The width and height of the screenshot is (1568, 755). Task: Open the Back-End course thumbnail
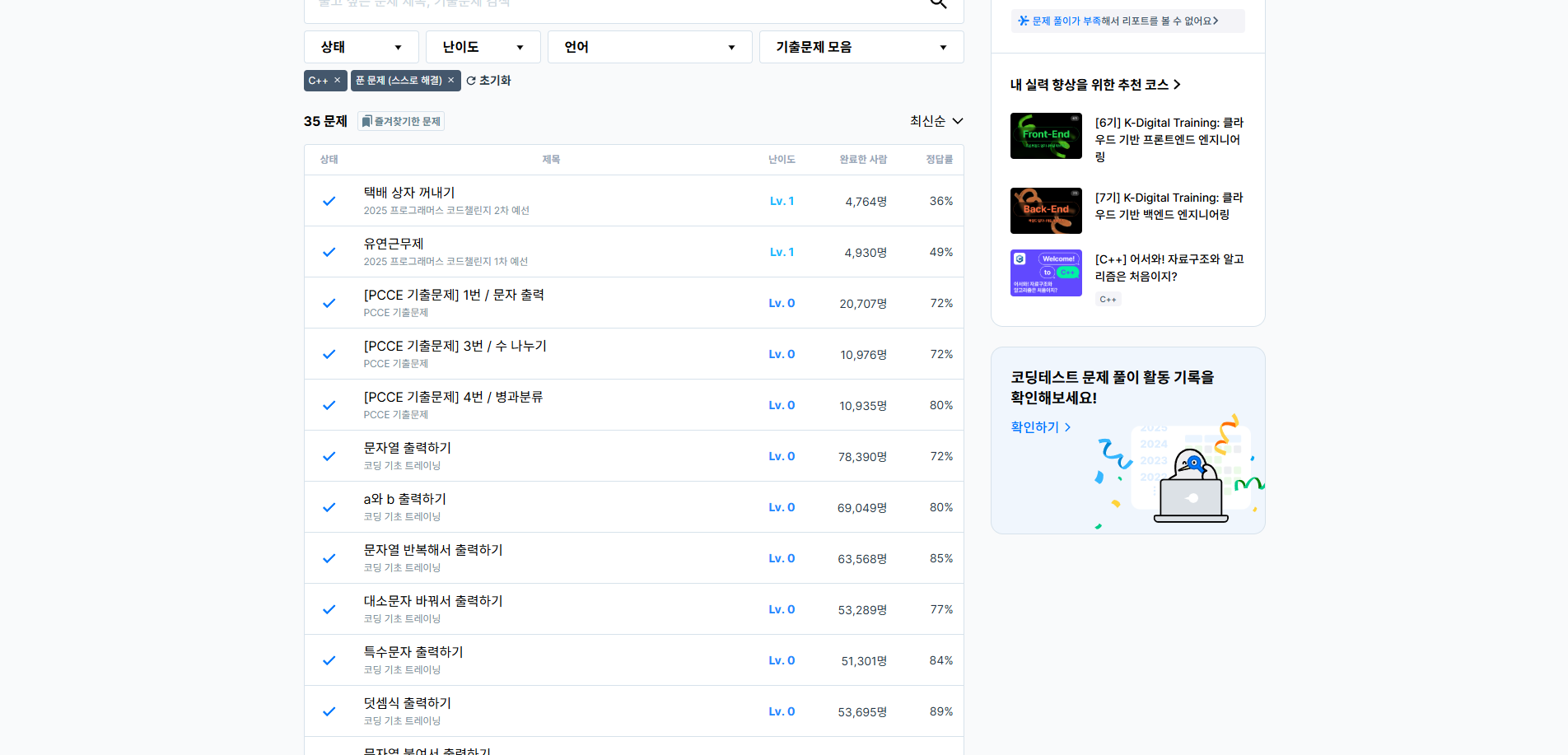click(1046, 211)
